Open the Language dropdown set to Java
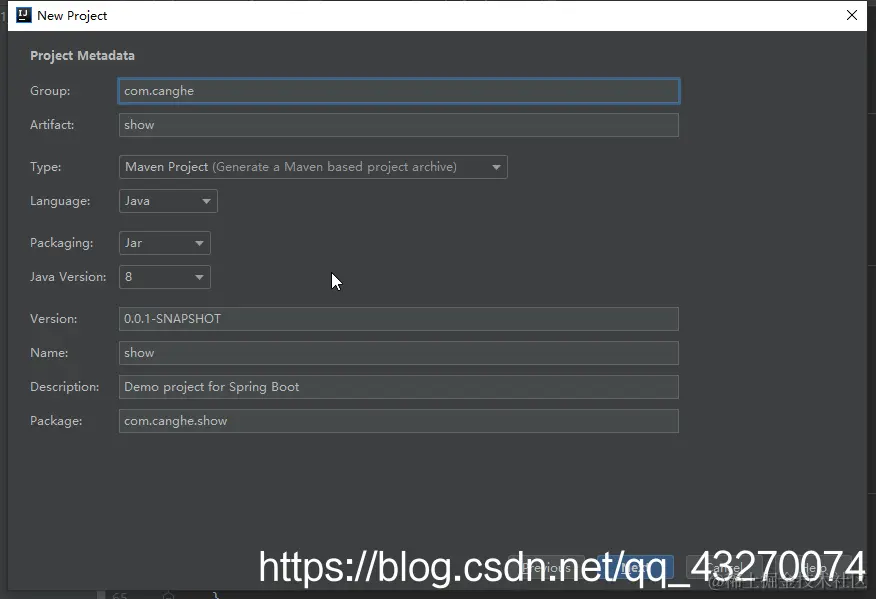The height and width of the screenshot is (599, 876). (x=168, y=201)
